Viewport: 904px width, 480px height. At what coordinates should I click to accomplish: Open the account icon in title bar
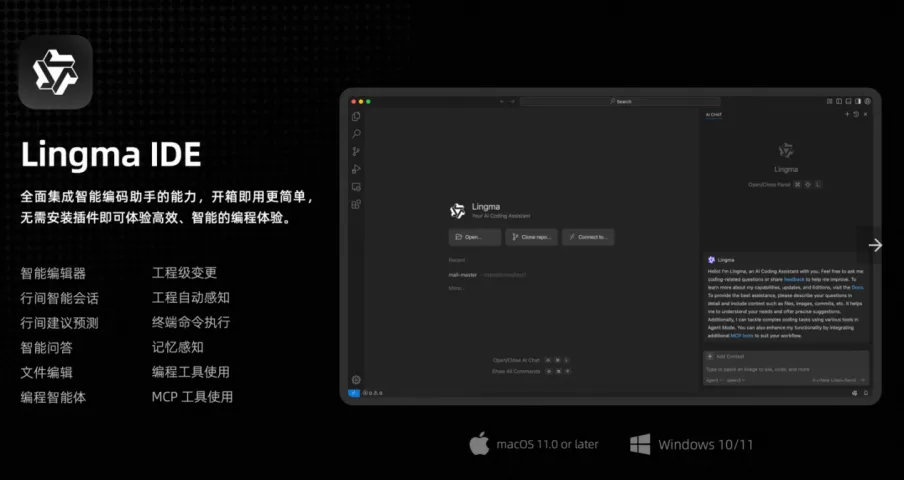pyautogui.click(x=868, y=101)
